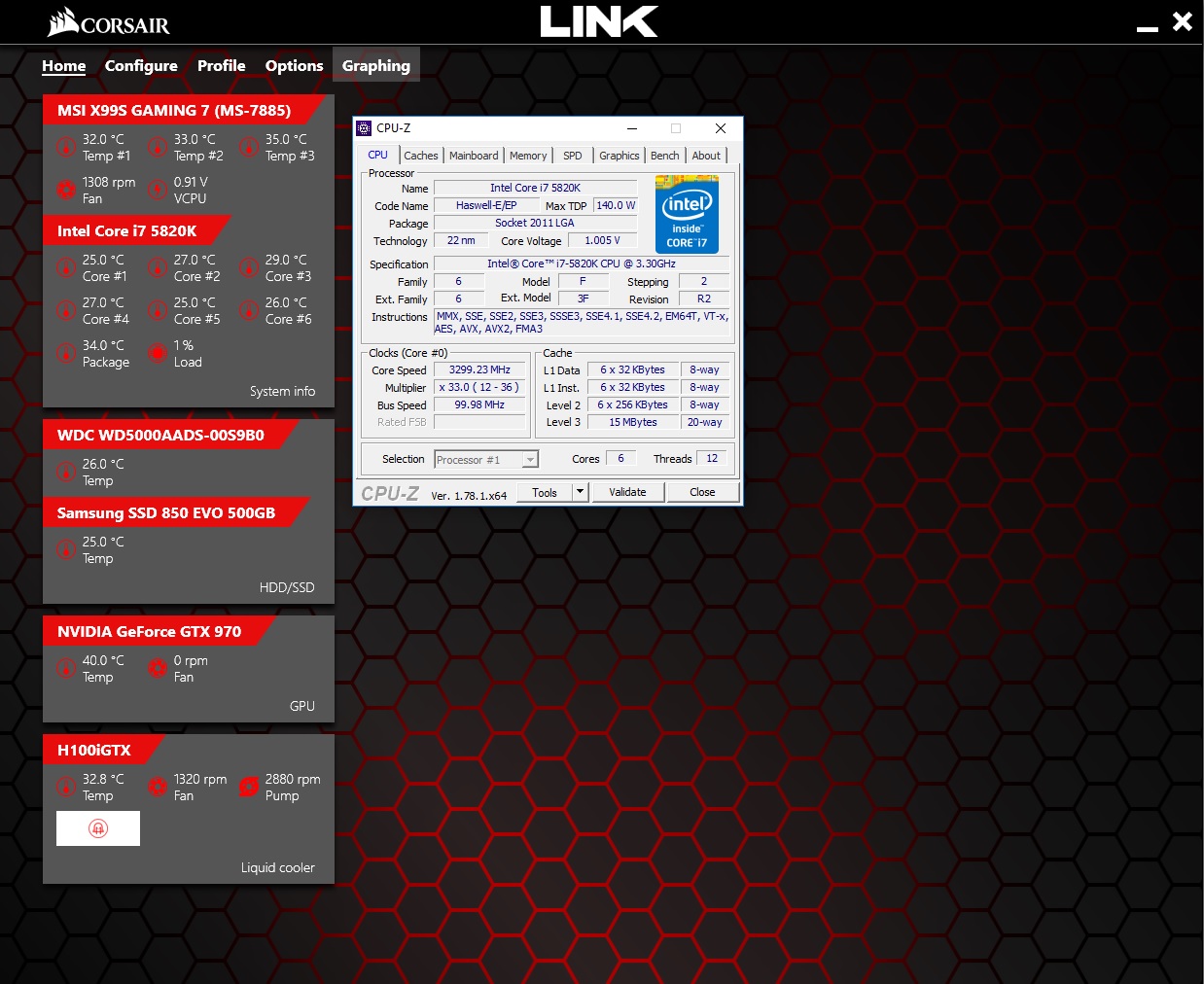The width and height of the screenshot is (1204, 984).
Task: Click the H100iGTX 1320 rpm fan icon
Action: click(x=158, y=788)
